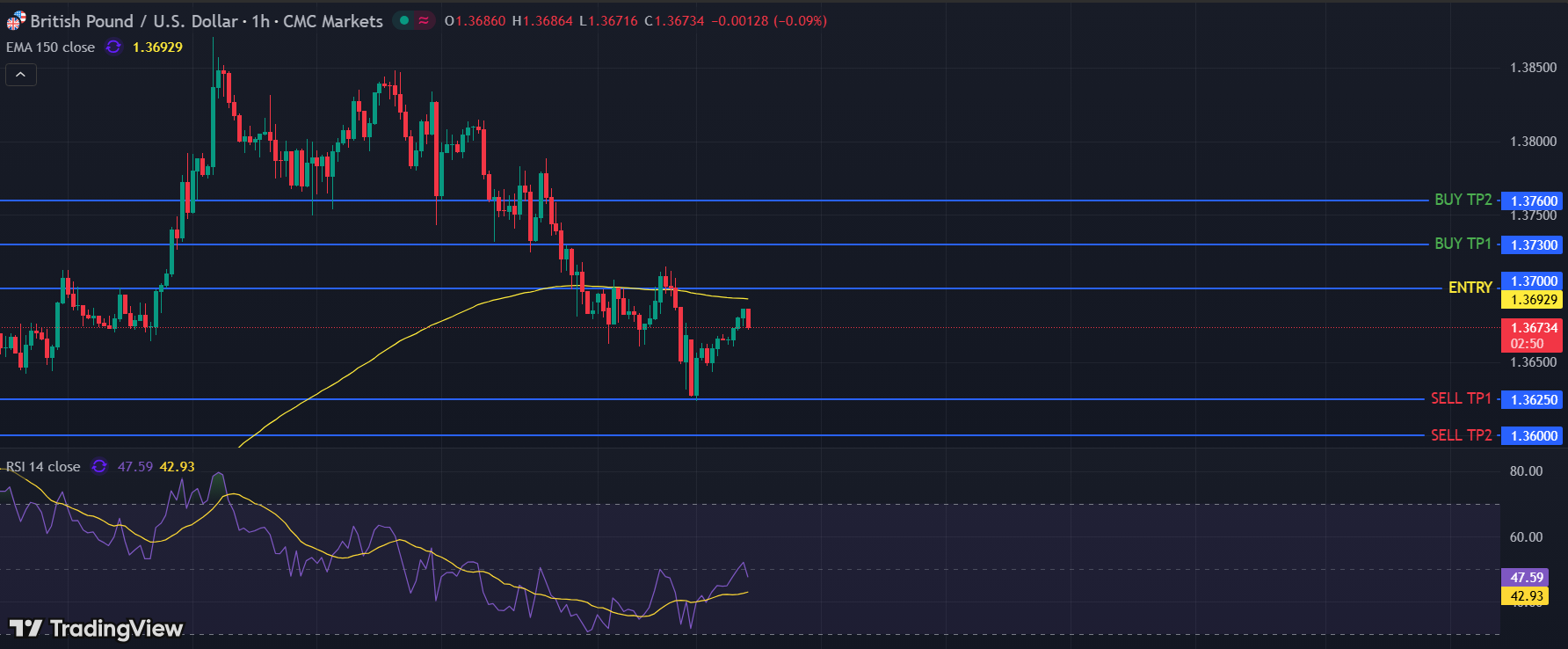The image size is (1568, 649).
Task: Click the pink approximate-data indicator icon
Action: [x=424, y=20]
